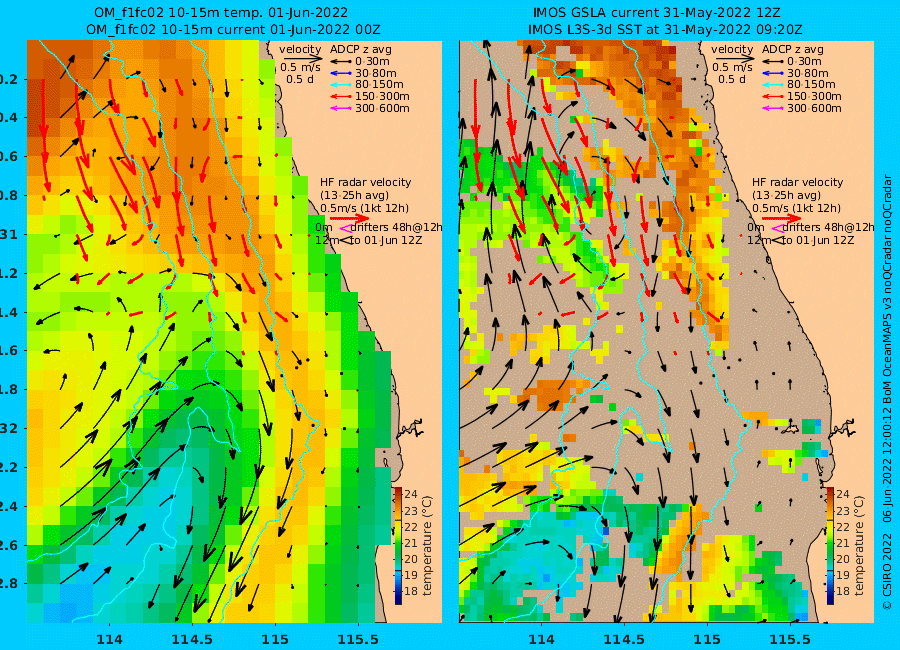Click longitude label 115.5 under left map
Viewport: 900px width, 650px height.
[358, 639]
